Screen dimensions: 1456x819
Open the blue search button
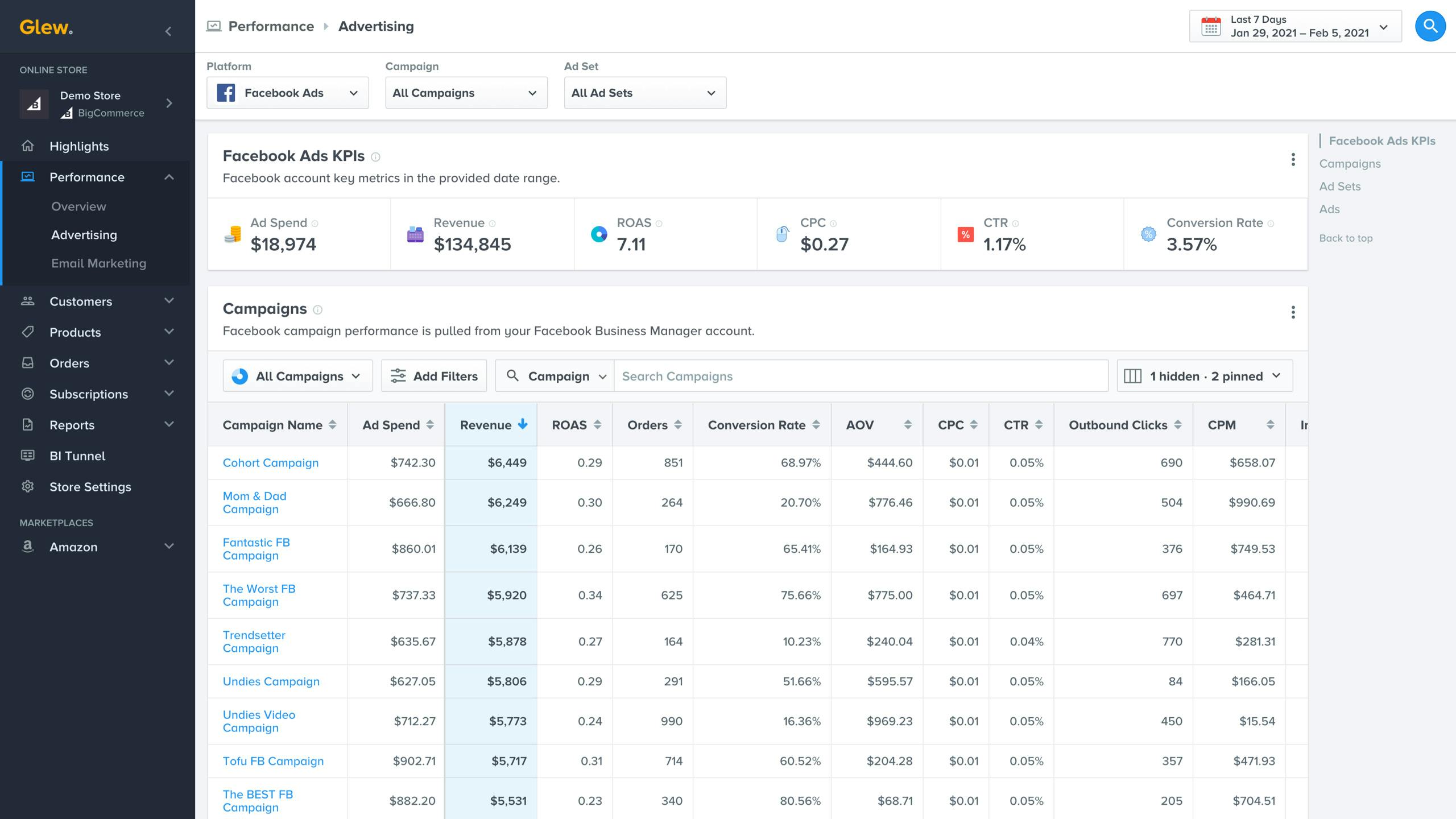pyautogui.click(x=1430, y=26)
